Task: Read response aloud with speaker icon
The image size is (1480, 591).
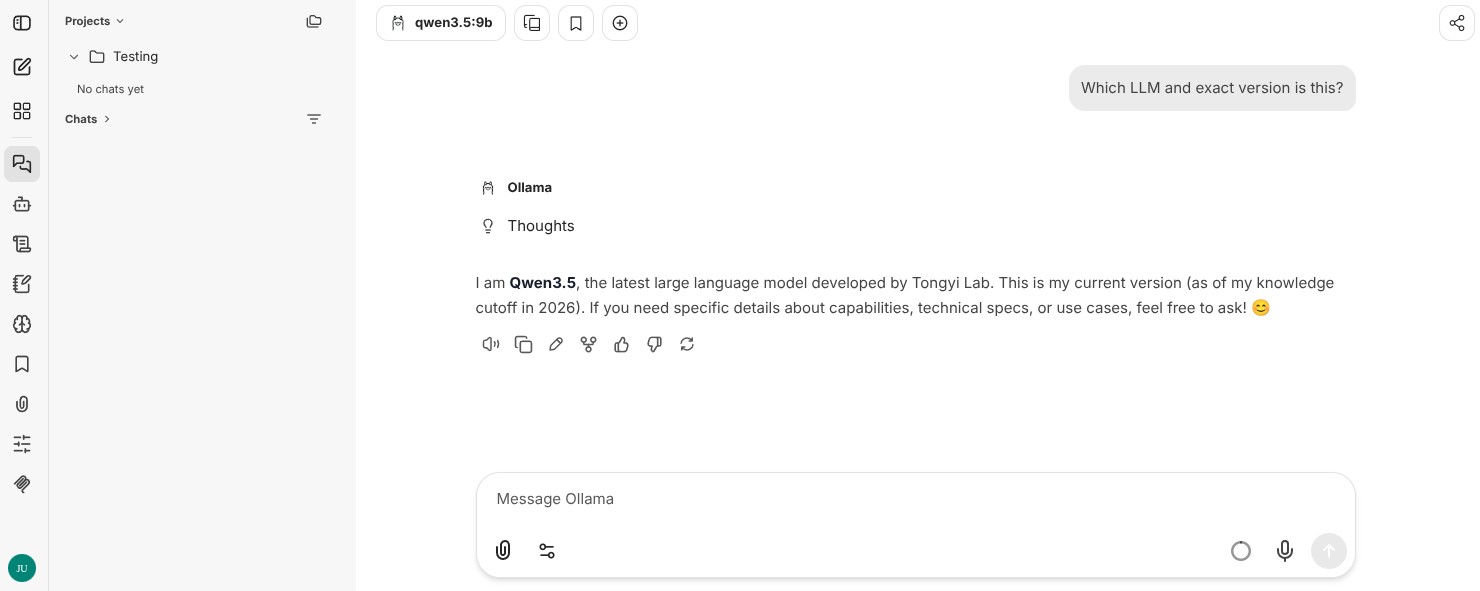Action: point(490,344)
